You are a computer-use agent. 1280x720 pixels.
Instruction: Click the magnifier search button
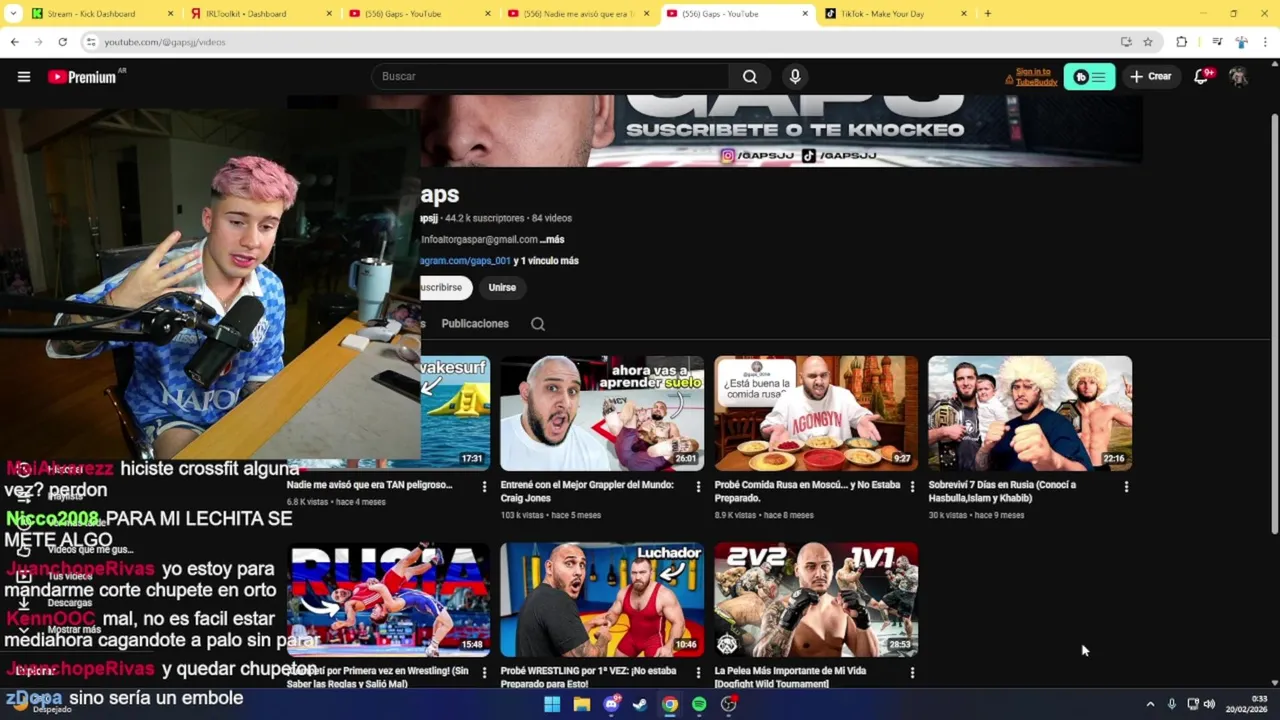750,76
